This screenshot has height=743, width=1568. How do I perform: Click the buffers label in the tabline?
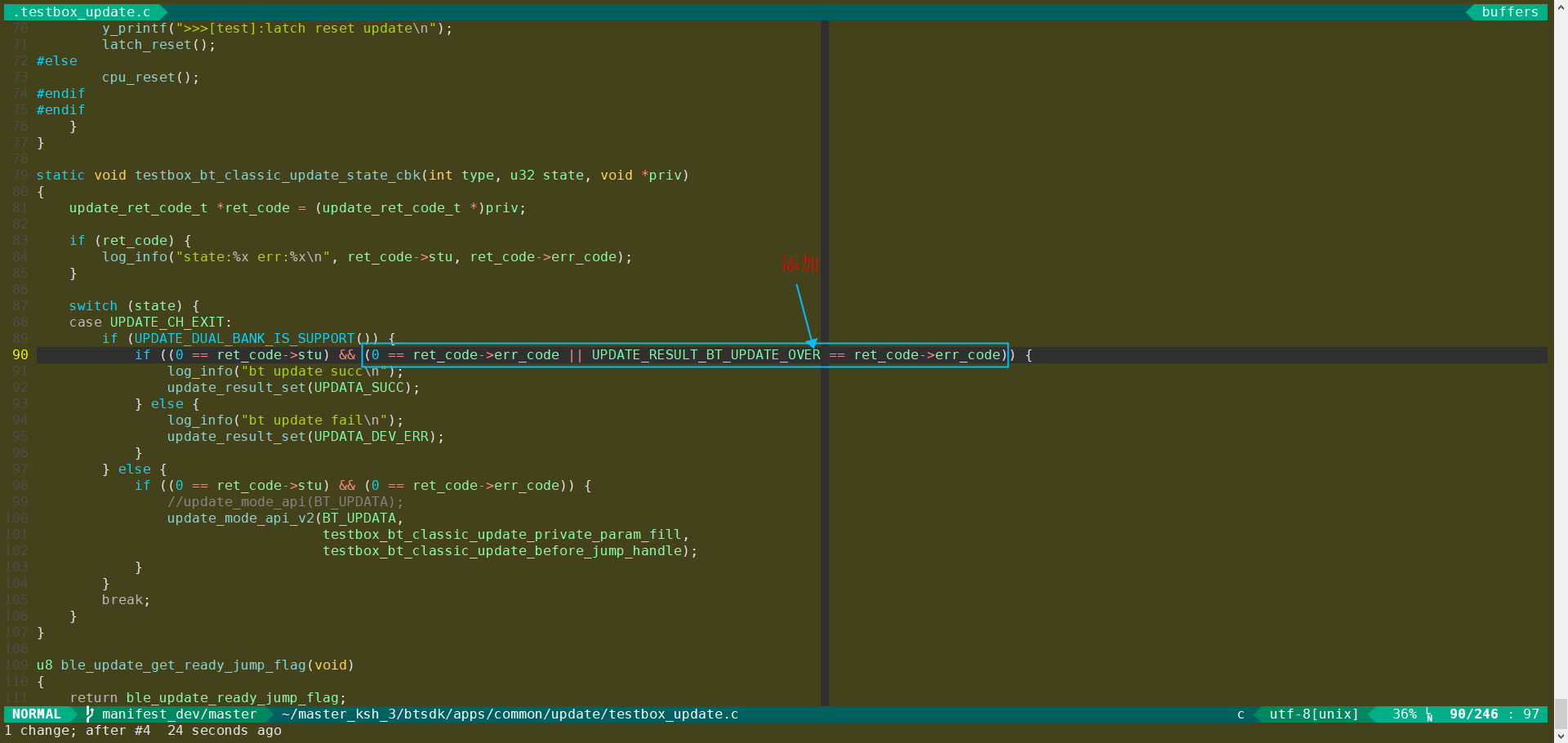coord(1510,11)
